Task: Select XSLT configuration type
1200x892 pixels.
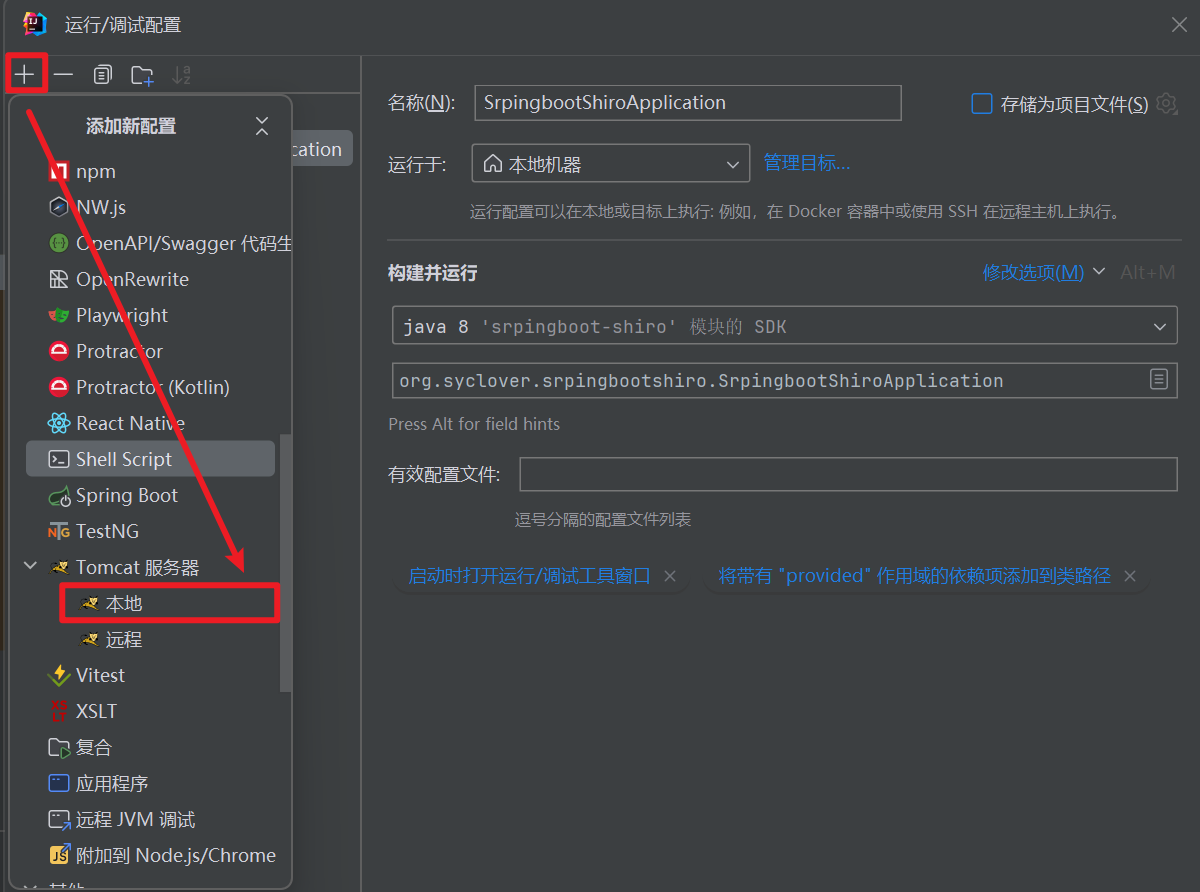Action: point(150,711)
